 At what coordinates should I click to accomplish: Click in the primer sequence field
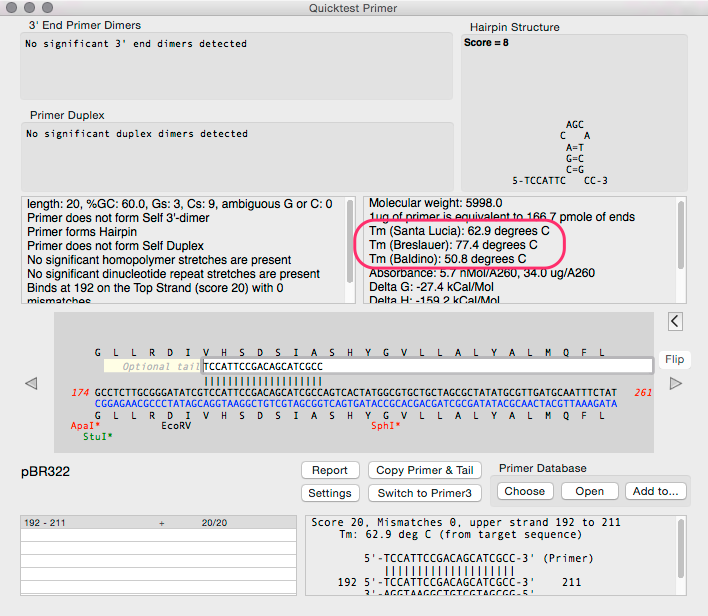click(425, 367)
